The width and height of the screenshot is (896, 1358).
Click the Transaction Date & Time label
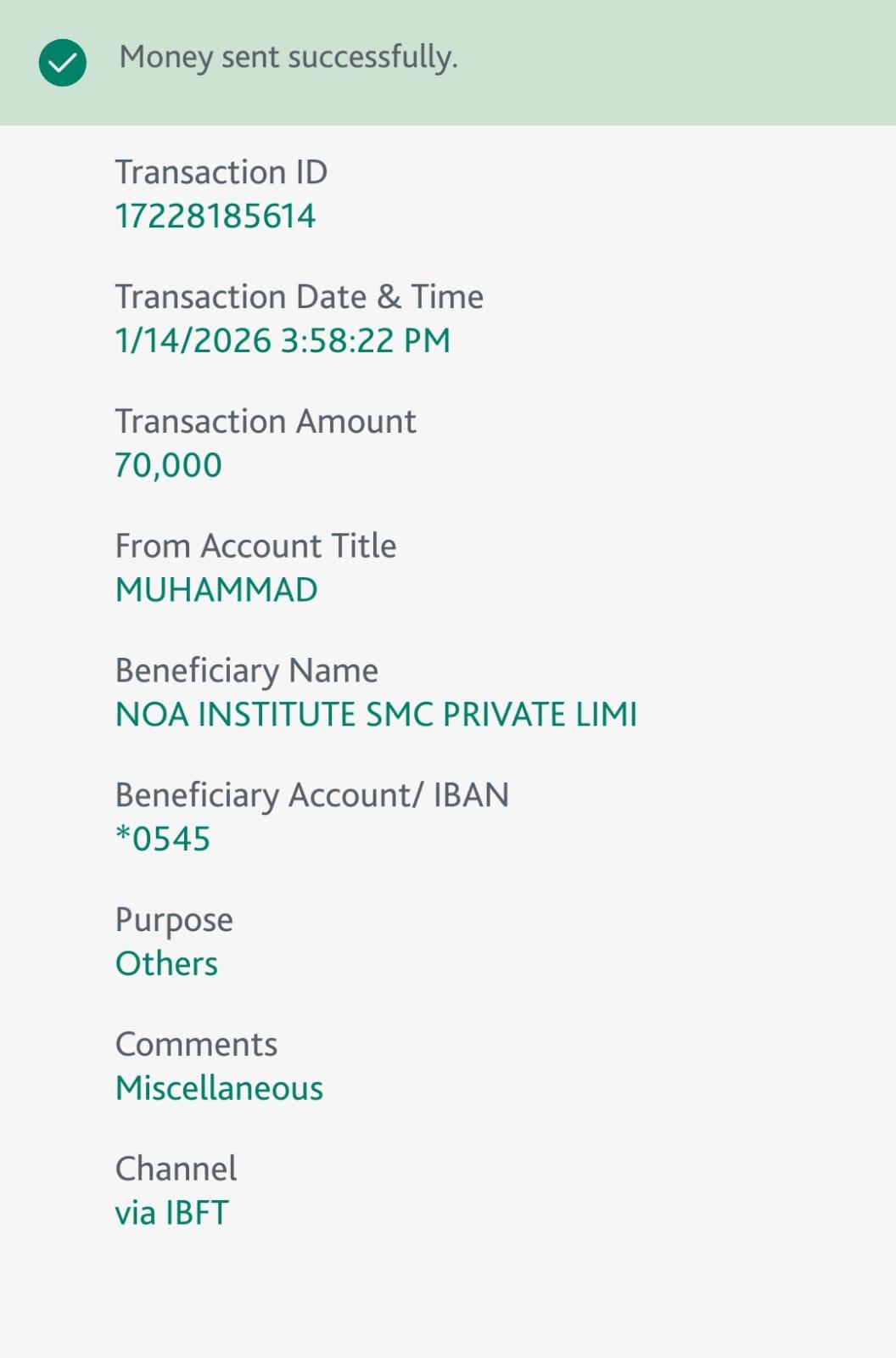[299, 297]
